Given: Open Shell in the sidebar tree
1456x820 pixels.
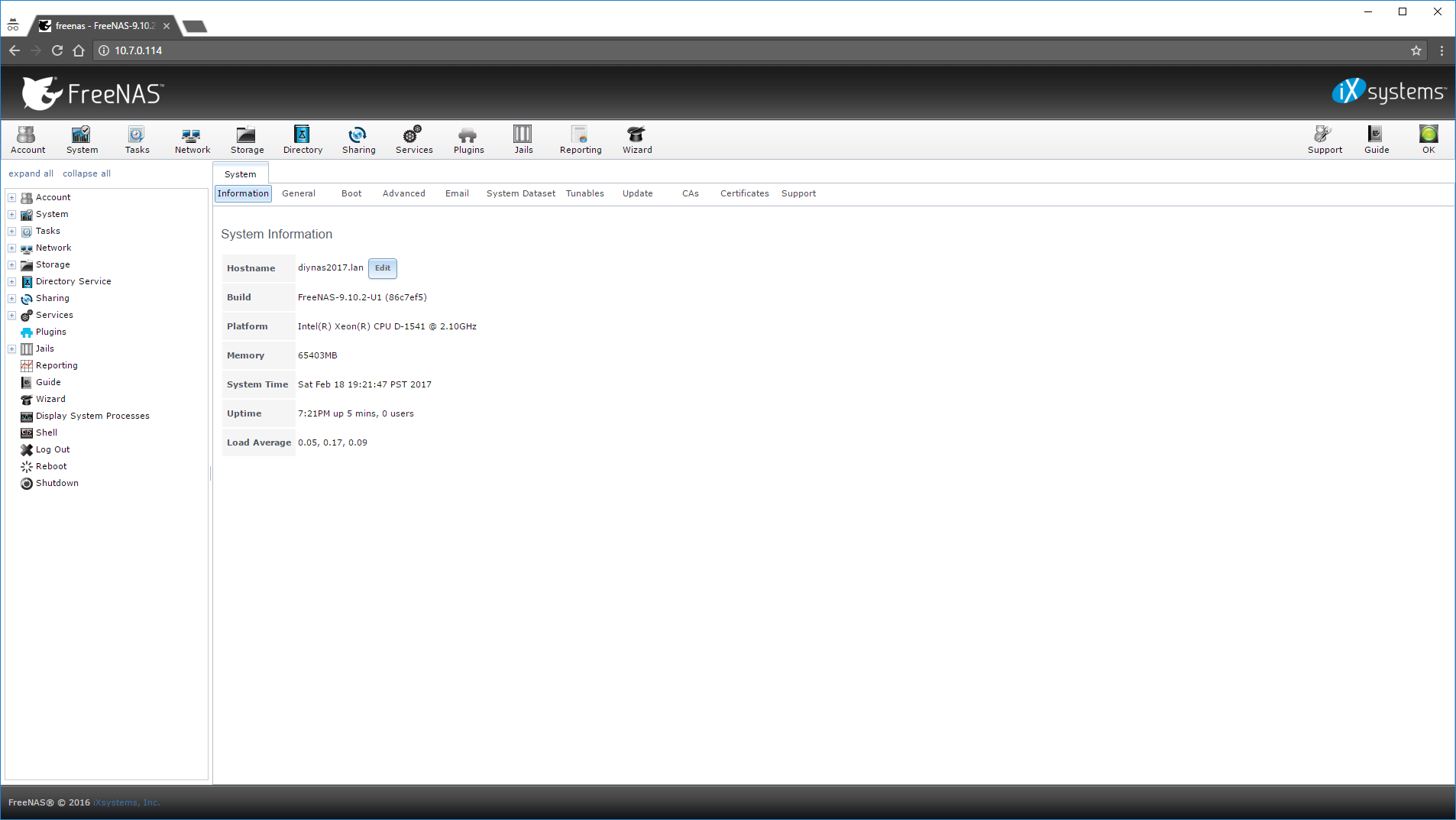Looking at the screenshot, I should point(47,433).
